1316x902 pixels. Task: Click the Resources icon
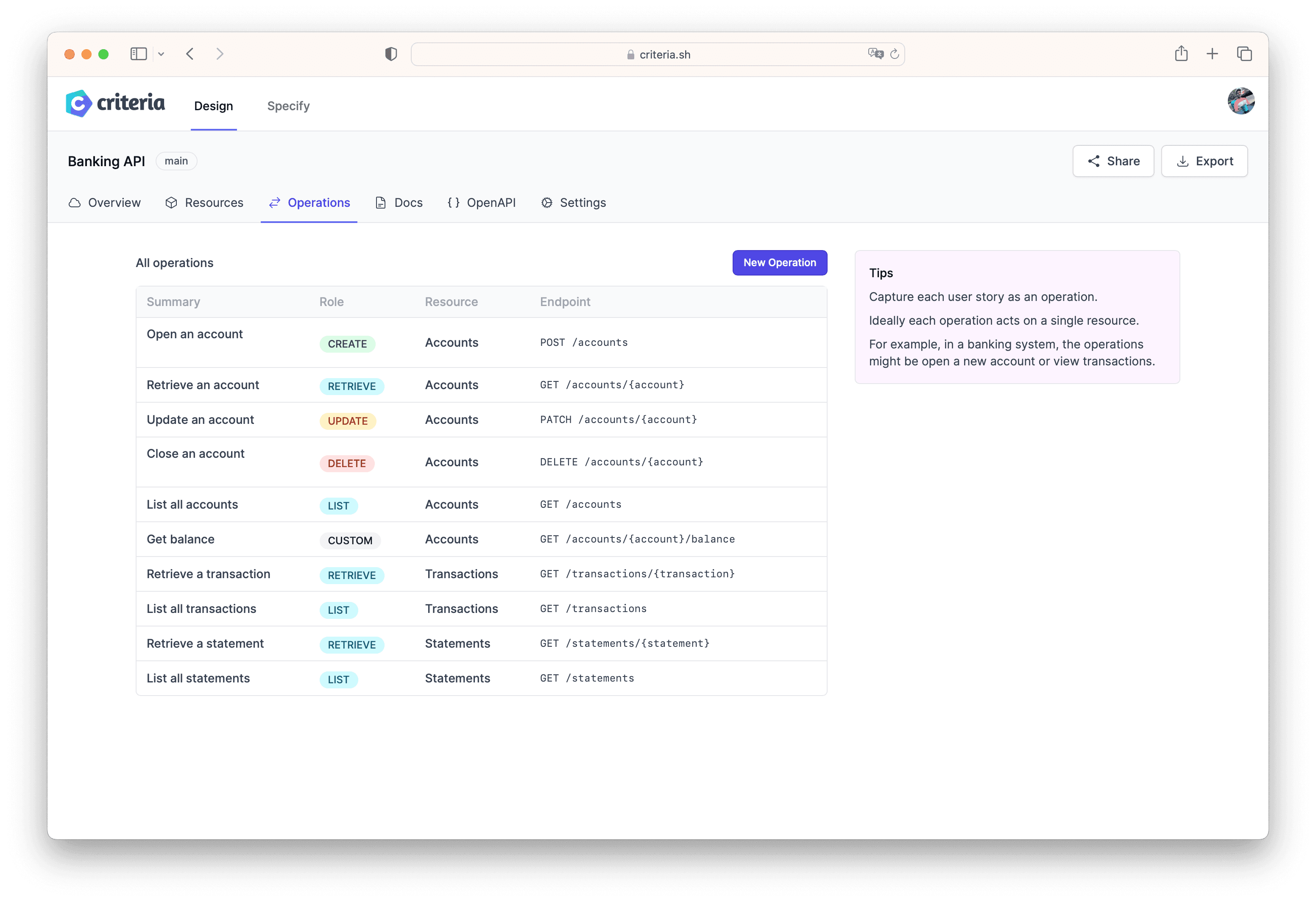click(x=170, y=202)
